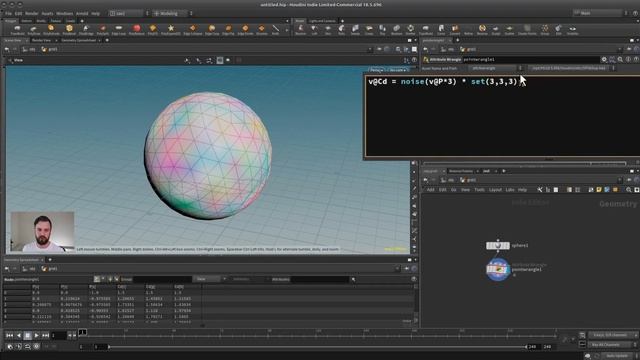Screen dimensions: 640x360
Task: Select the Edge Cusp shelf tool
Action: point(212,30)
